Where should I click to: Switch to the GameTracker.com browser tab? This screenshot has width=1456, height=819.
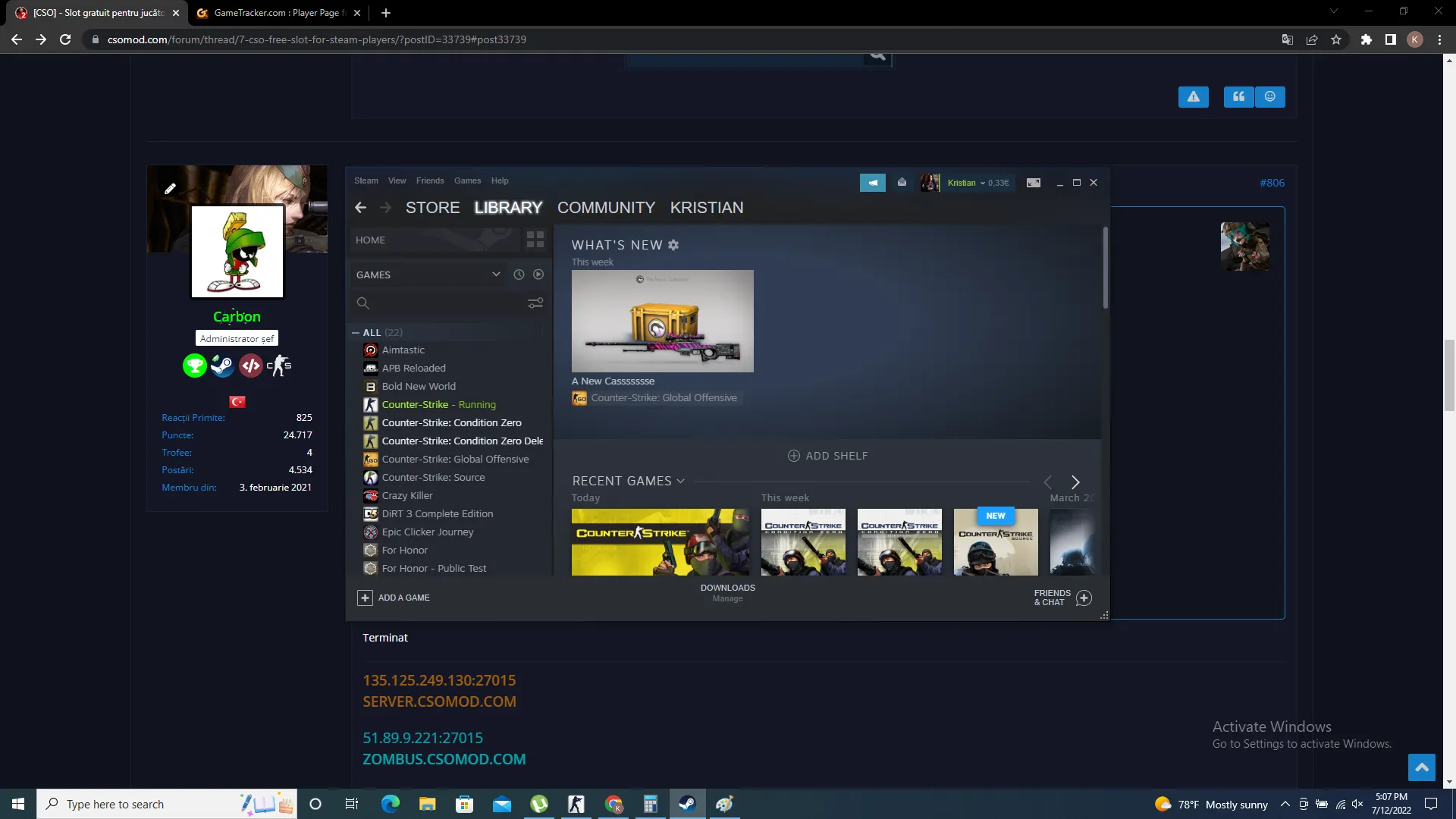click(x=280, y=13)
